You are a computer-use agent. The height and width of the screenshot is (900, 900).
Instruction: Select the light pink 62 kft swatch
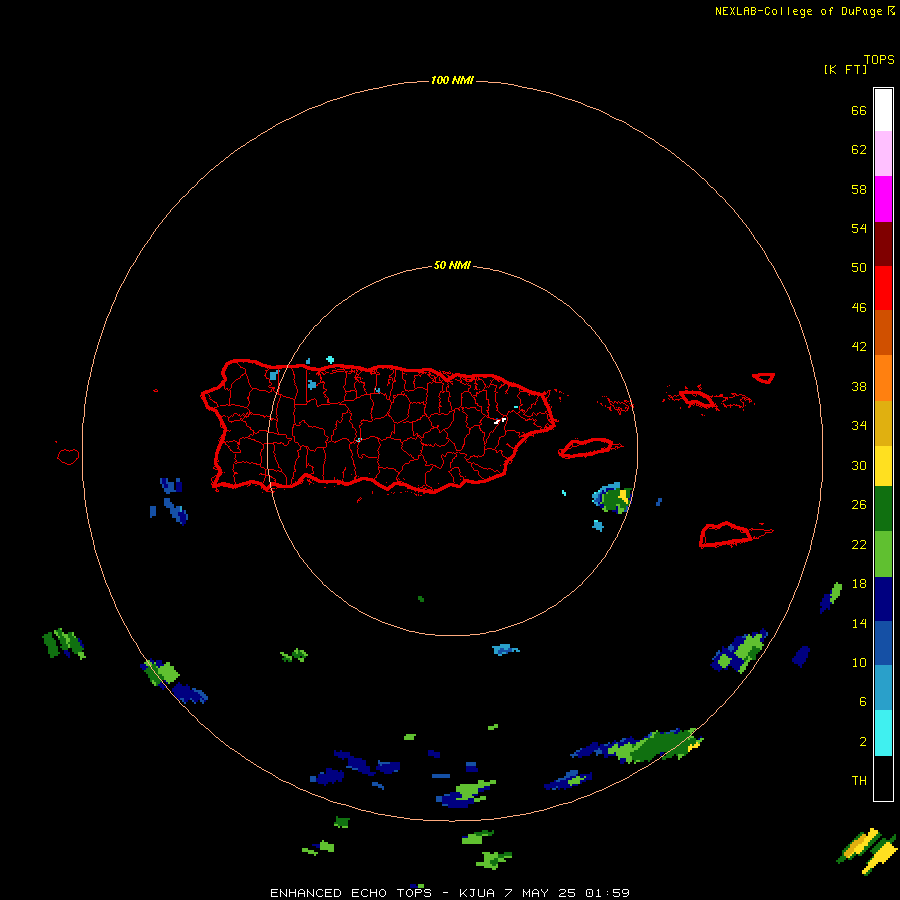tap(883, 154)
